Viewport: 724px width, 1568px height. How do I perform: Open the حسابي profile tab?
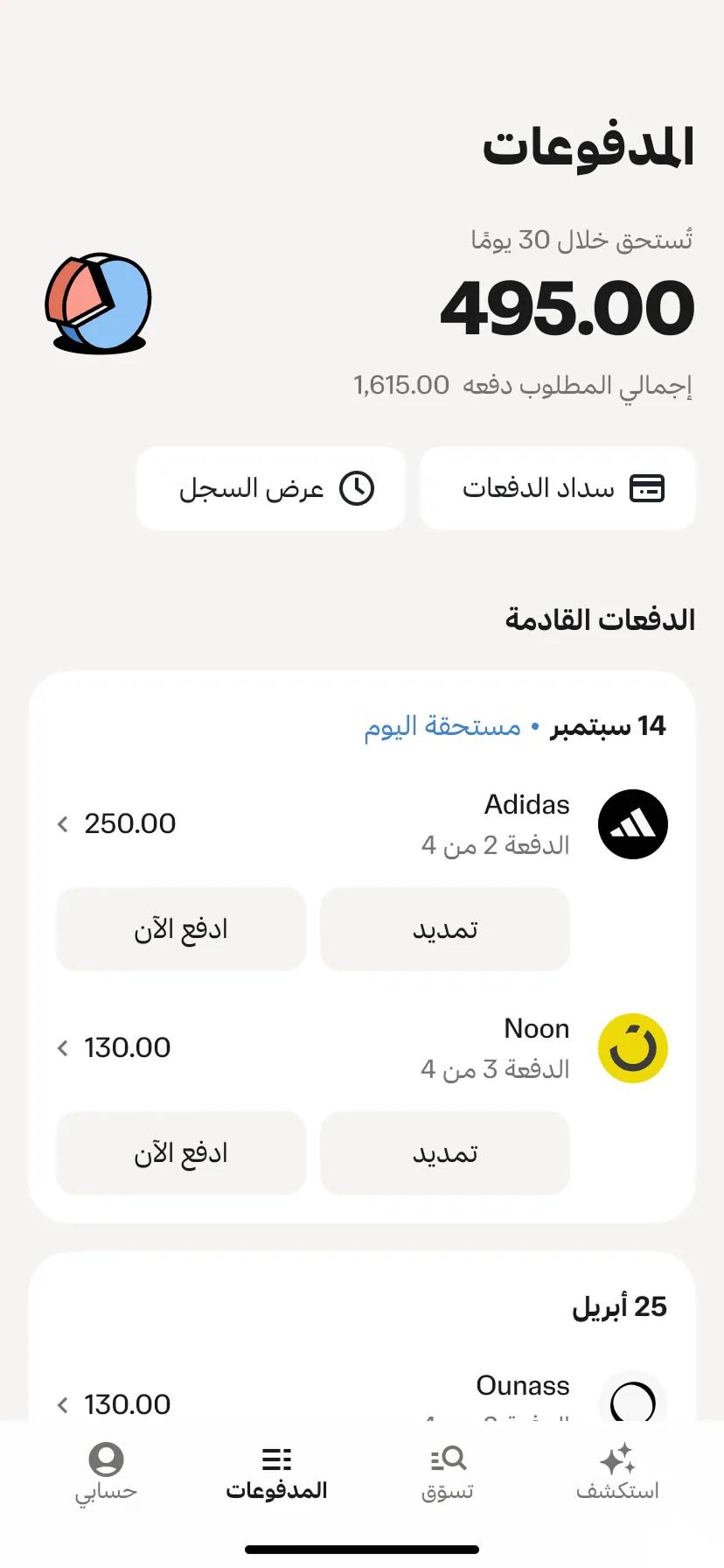(106, 1473)
